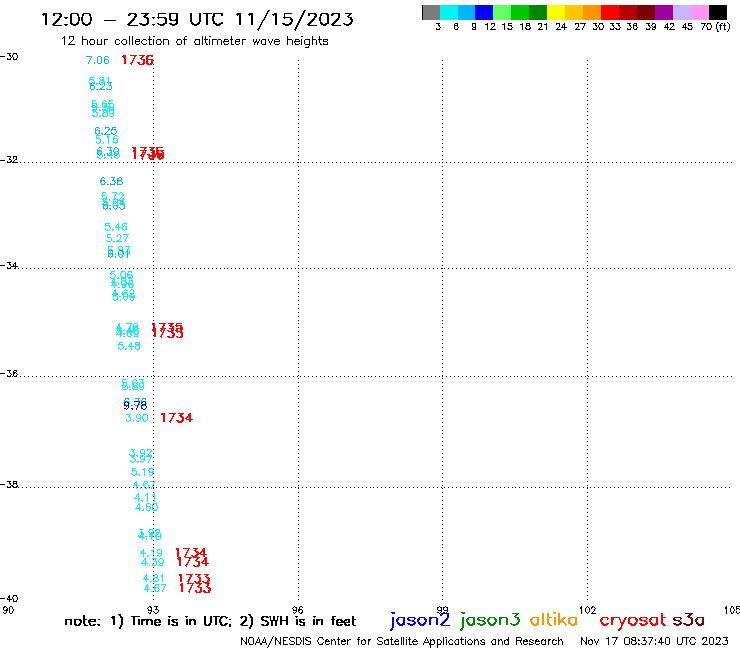This screenshot has height=650, width=740.
Task: Click the '12' color scale label
Action: click(x=490, y=26)
